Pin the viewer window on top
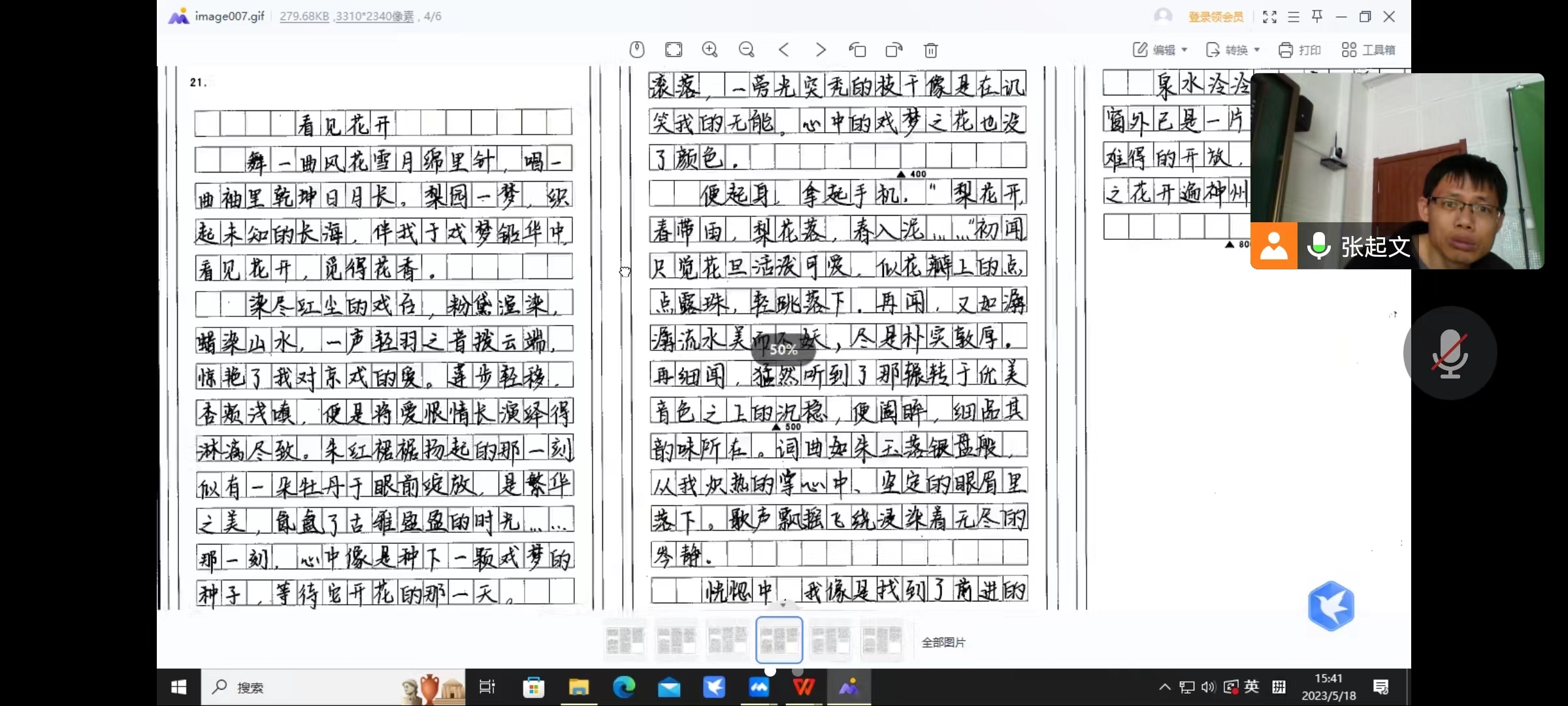This screenshot has height=706, width=1568. point(1317,16)
